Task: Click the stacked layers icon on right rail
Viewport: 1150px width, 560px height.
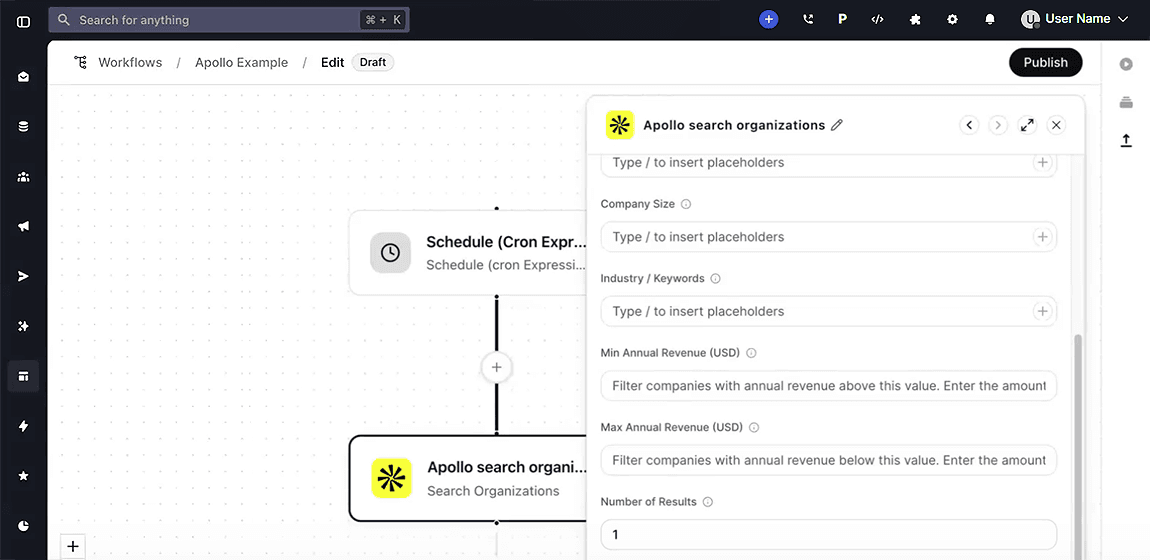Action: click(x=1126, y=103)
